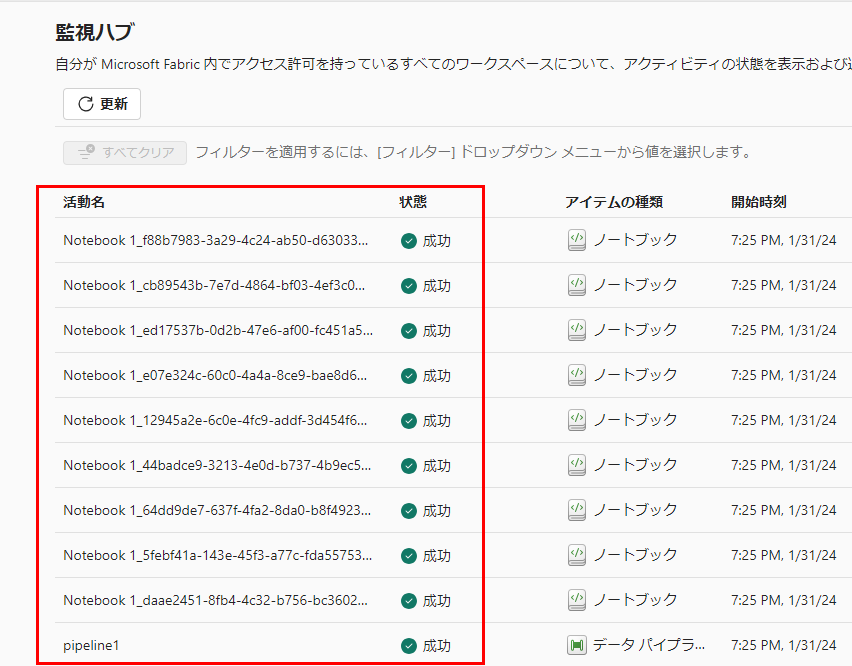
Task: Click notebook type icon in Notebook 1_ed17537b row
Action: [x=577, y=330]
